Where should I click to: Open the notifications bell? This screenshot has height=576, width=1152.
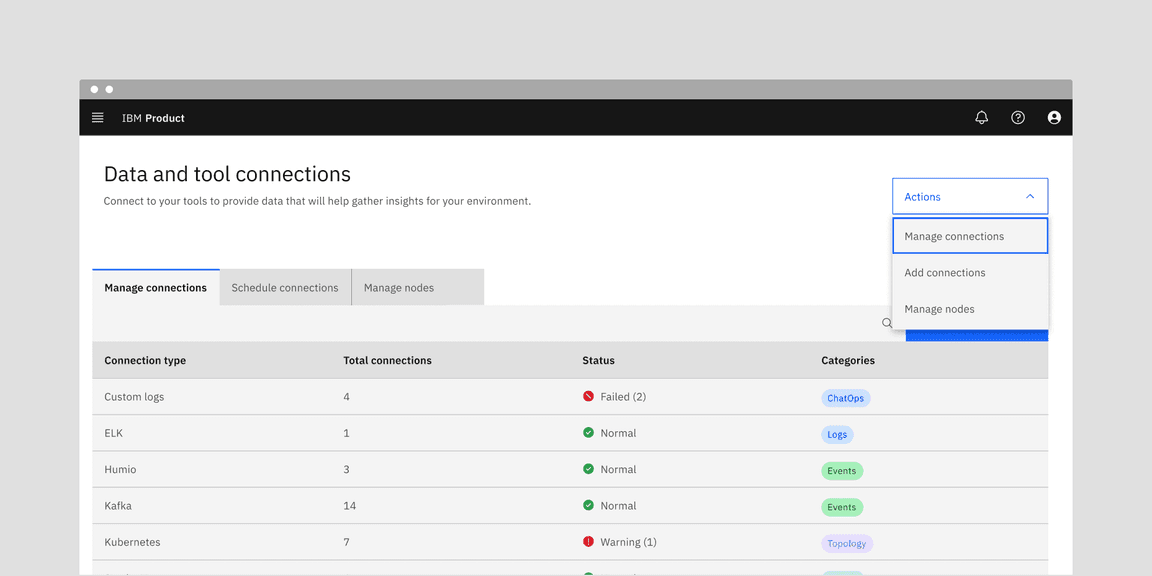click(x=981, y=117)
